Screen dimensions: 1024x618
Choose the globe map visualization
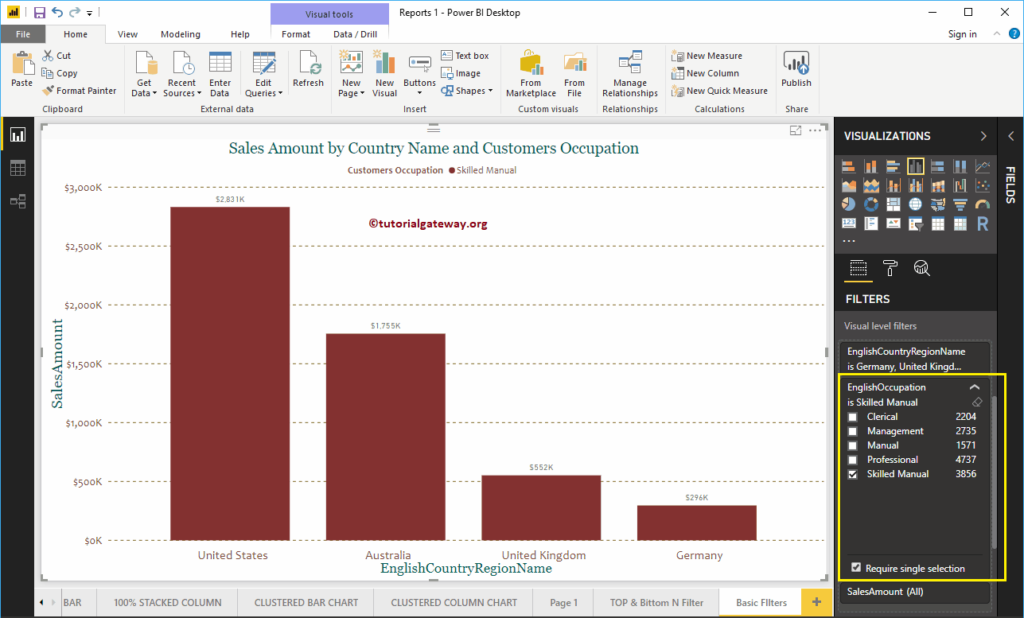tap(915, 204)
